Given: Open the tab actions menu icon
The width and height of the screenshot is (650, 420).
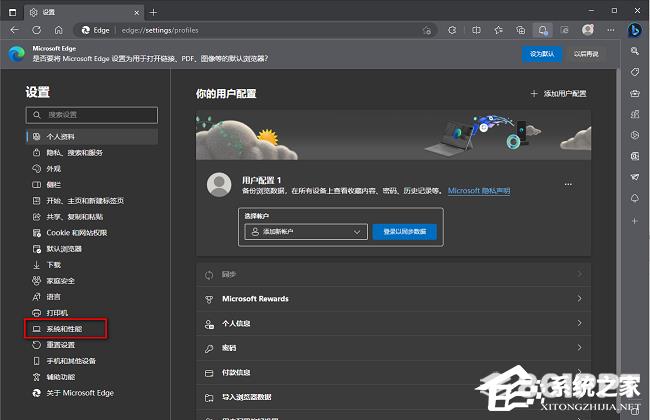Looking at the screenshot, I should click(12, 12).
